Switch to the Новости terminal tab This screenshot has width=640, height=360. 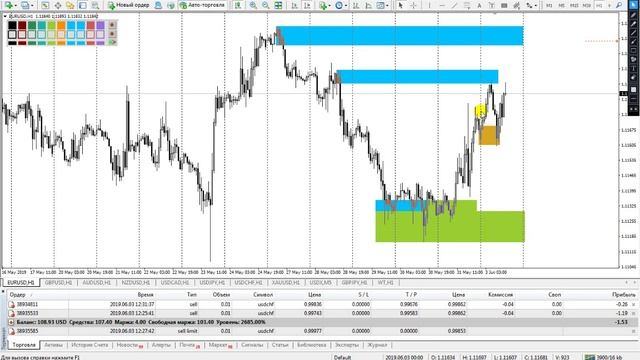(130, 345)
